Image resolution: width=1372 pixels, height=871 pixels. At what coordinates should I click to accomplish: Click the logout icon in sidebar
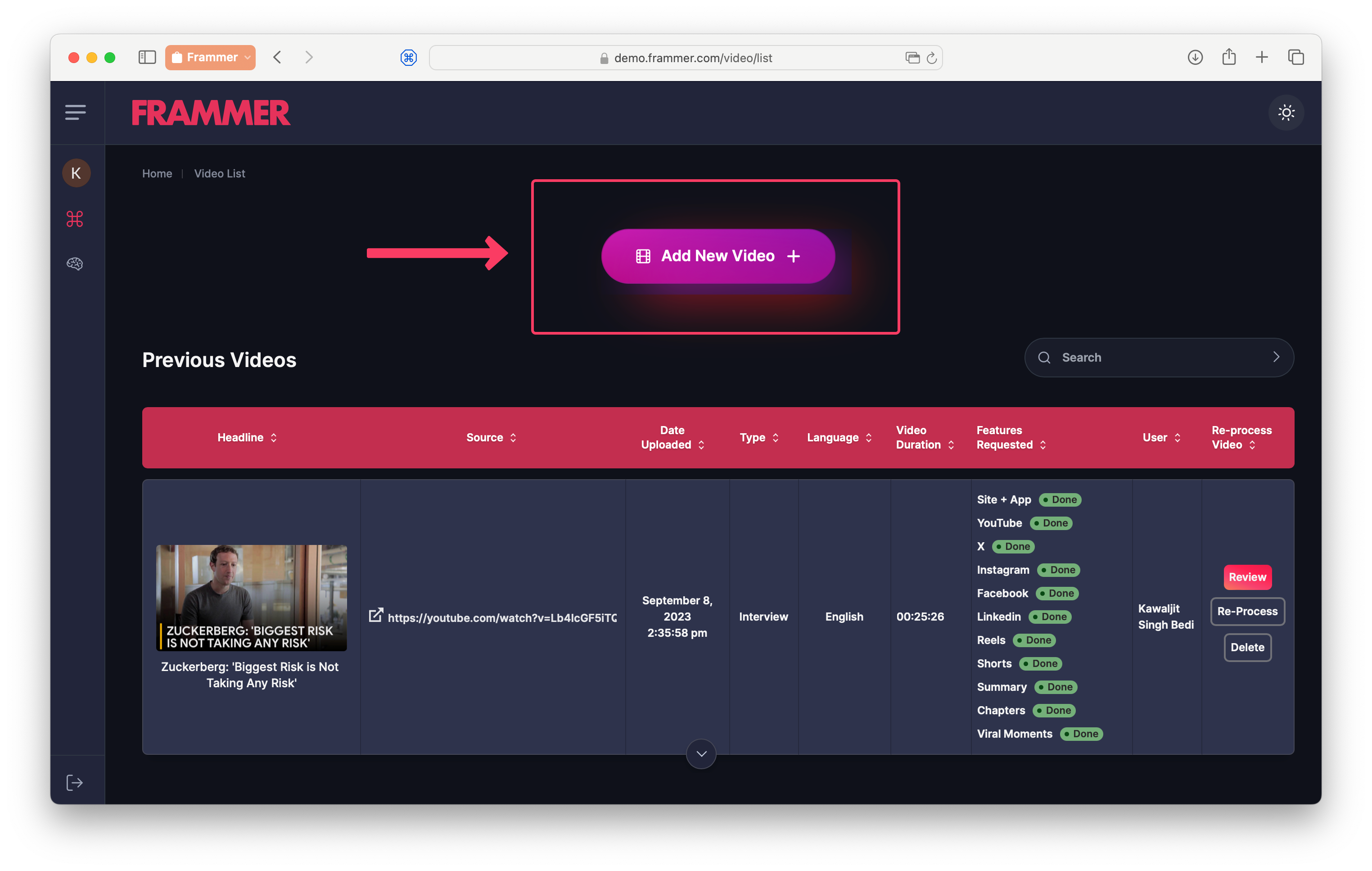pyautogui.click(x=75, y=783)
